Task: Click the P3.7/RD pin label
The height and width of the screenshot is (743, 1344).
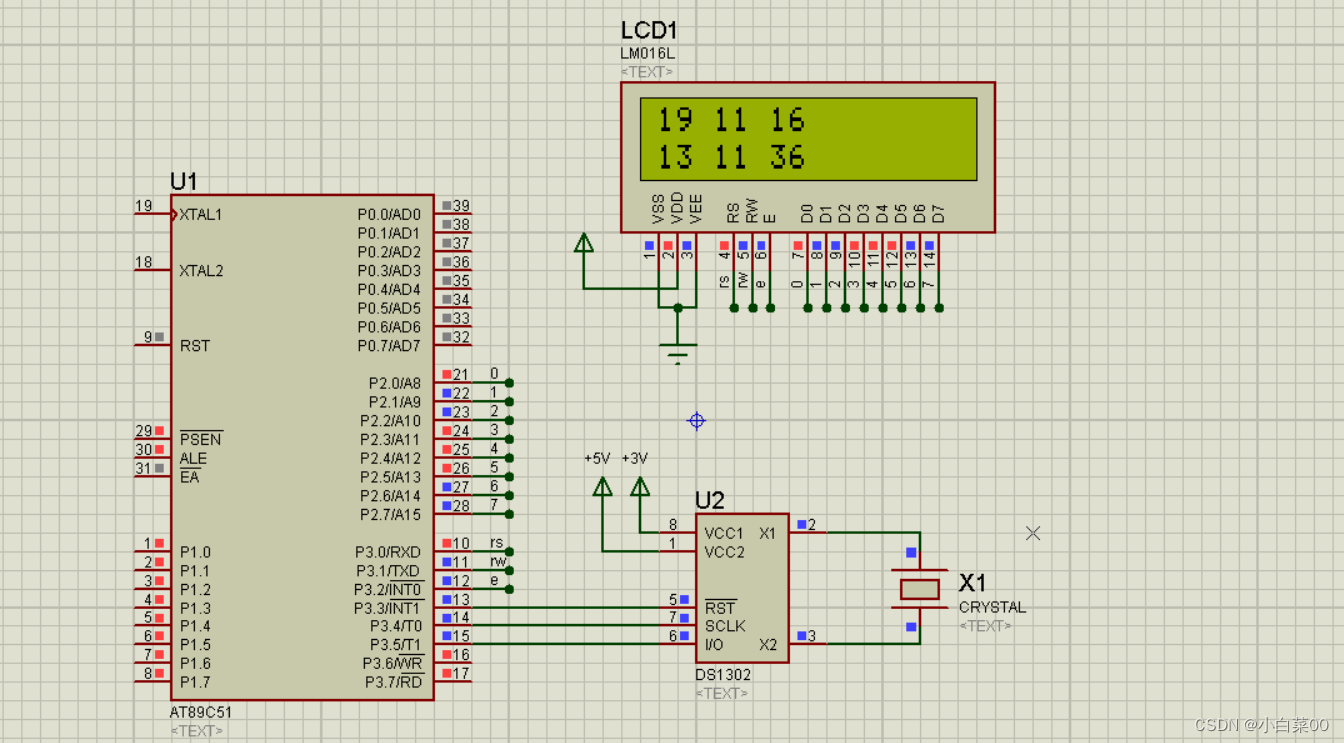Action: click(x=393, y=683)
